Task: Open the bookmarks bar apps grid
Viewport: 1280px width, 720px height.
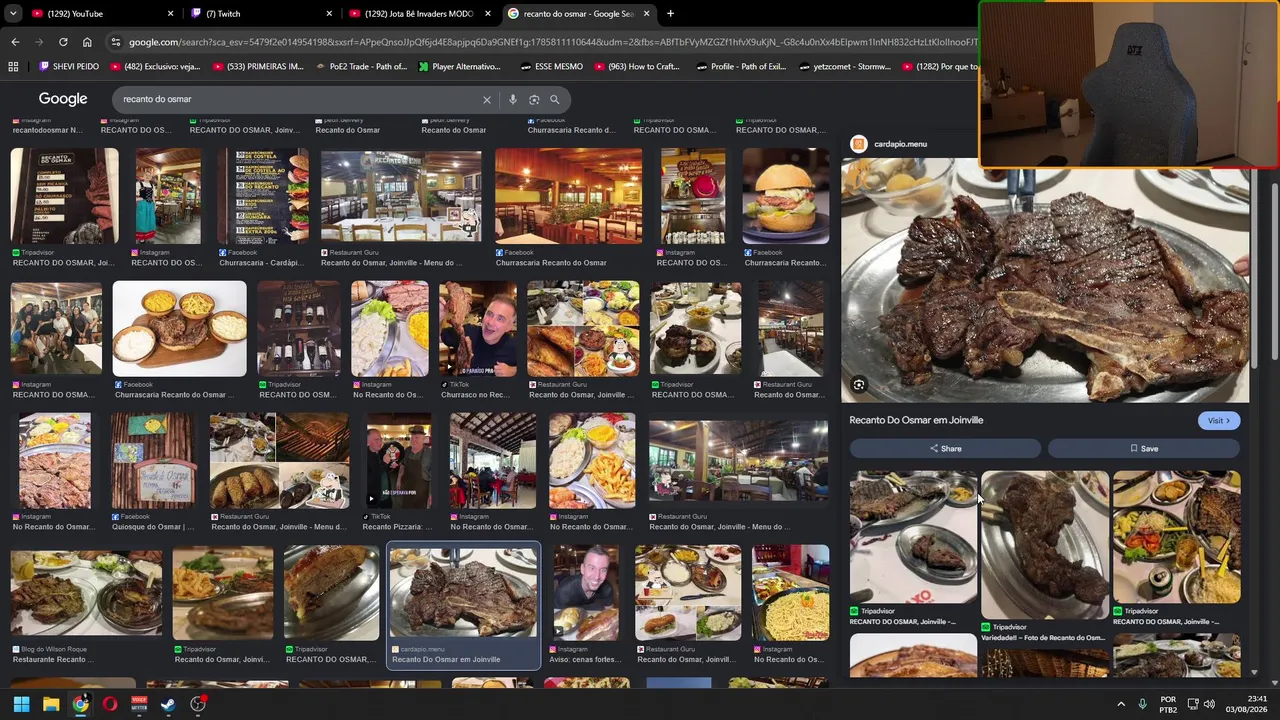Action: click(x=13, y=67)
